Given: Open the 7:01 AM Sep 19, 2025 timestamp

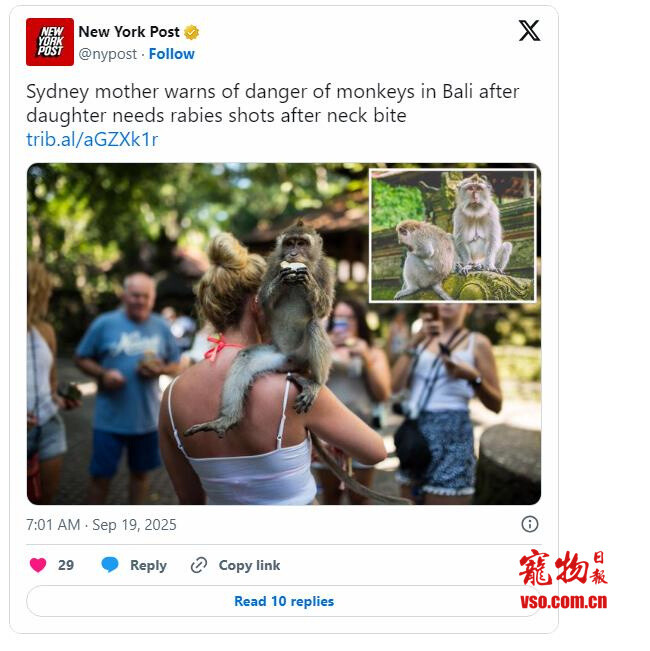Looking at the screenshot, I should coord(101,525).
